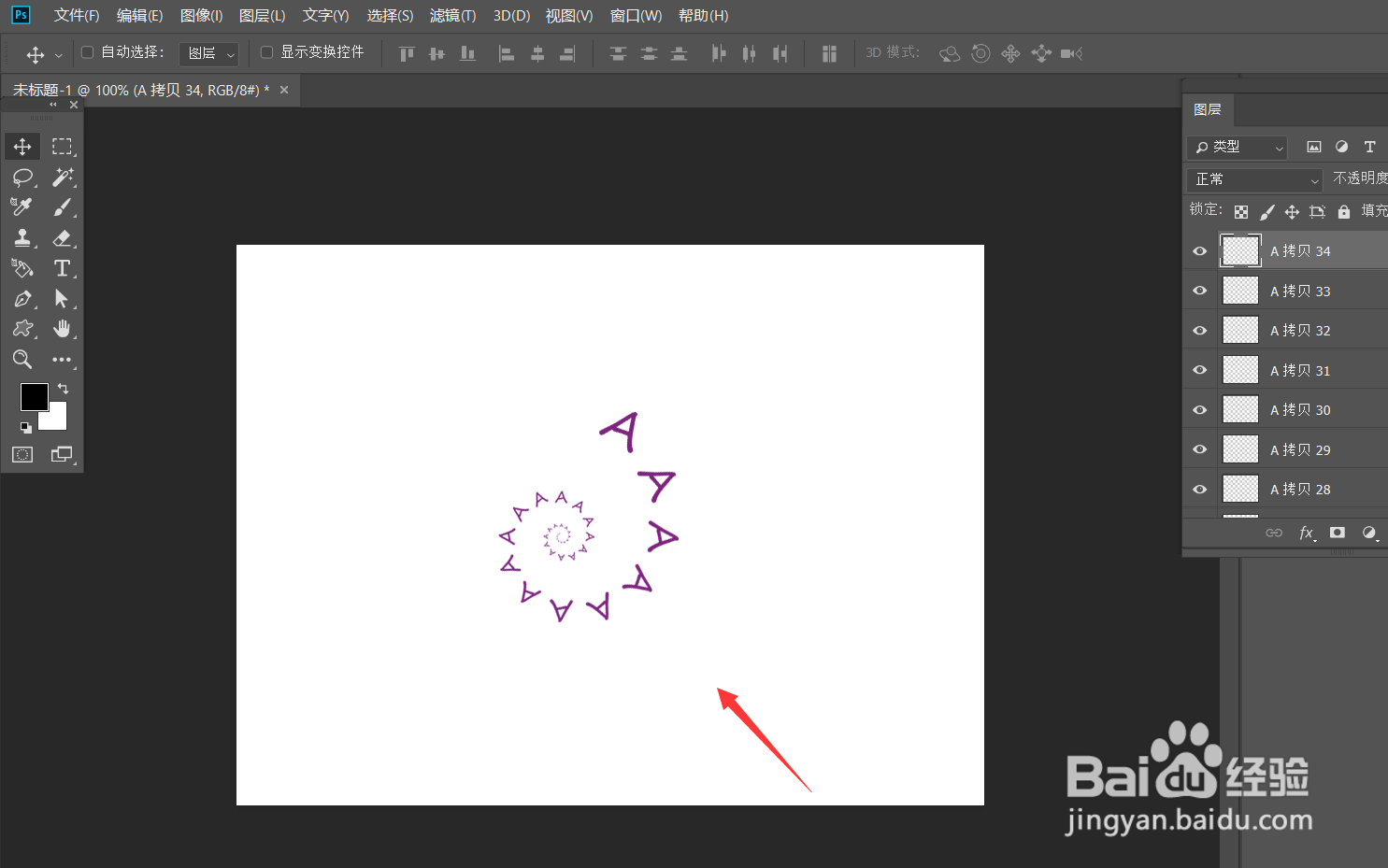Image resolution: width=1388 pixels, height=868 pixels.
Task: Open the 正常 blend mode dropdown
Action: pos(1254,179)
